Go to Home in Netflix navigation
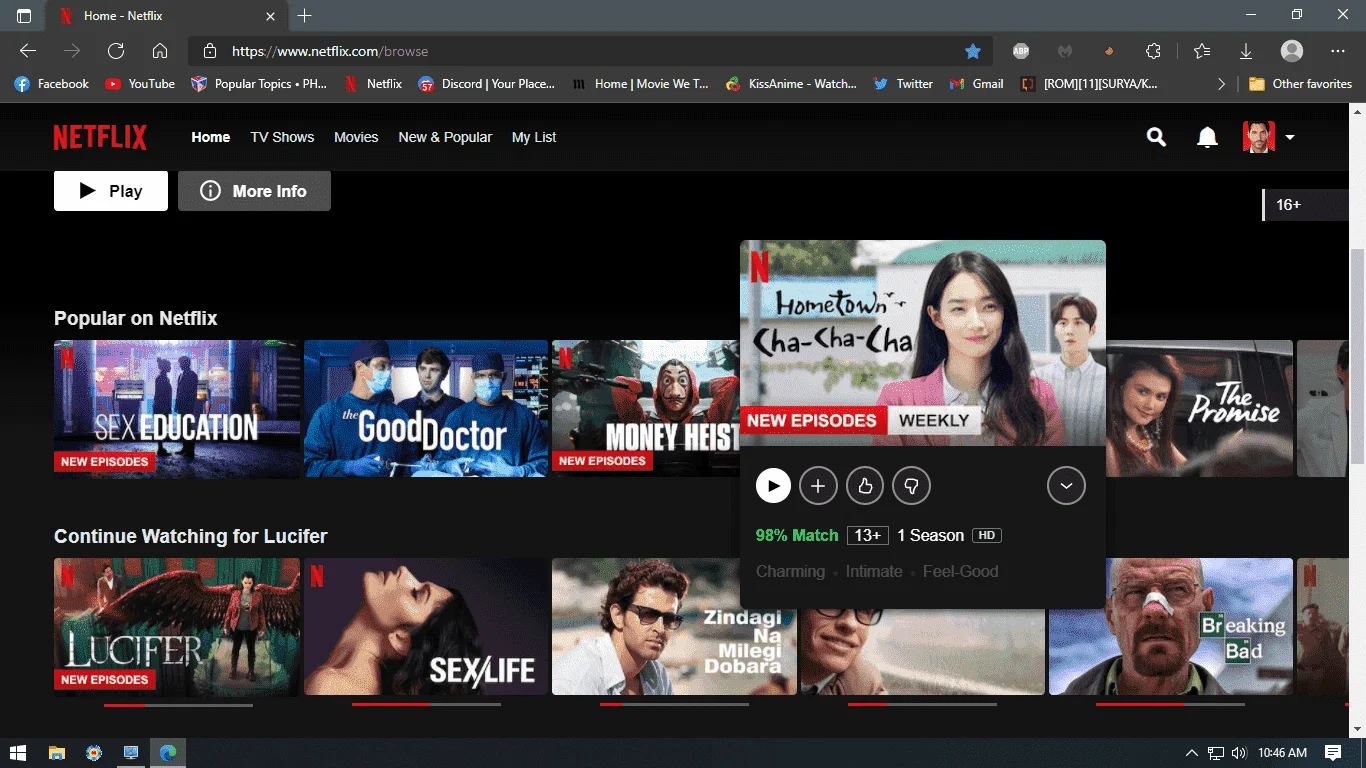Screen dimensions: 1366x768 tap(211, 137)
